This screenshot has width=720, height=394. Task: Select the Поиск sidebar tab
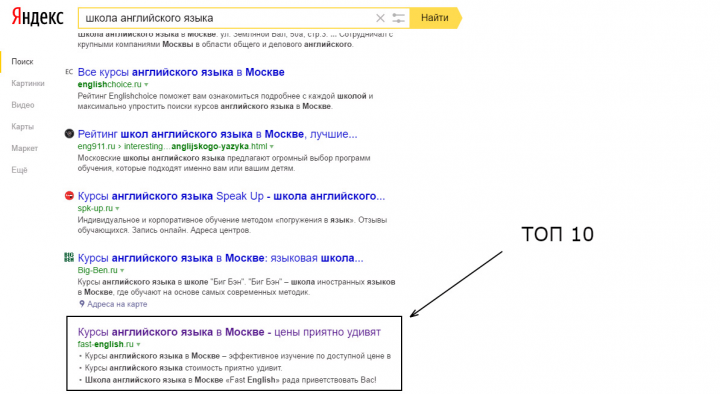pyautogui.click(x=22, y=62)
